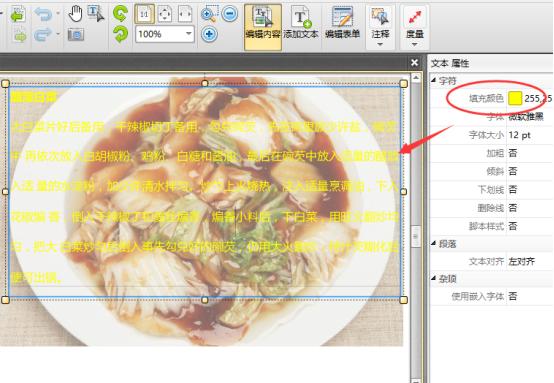Select the text selection tool
This screenshot has height=383, width=554.
click(96, 13)
